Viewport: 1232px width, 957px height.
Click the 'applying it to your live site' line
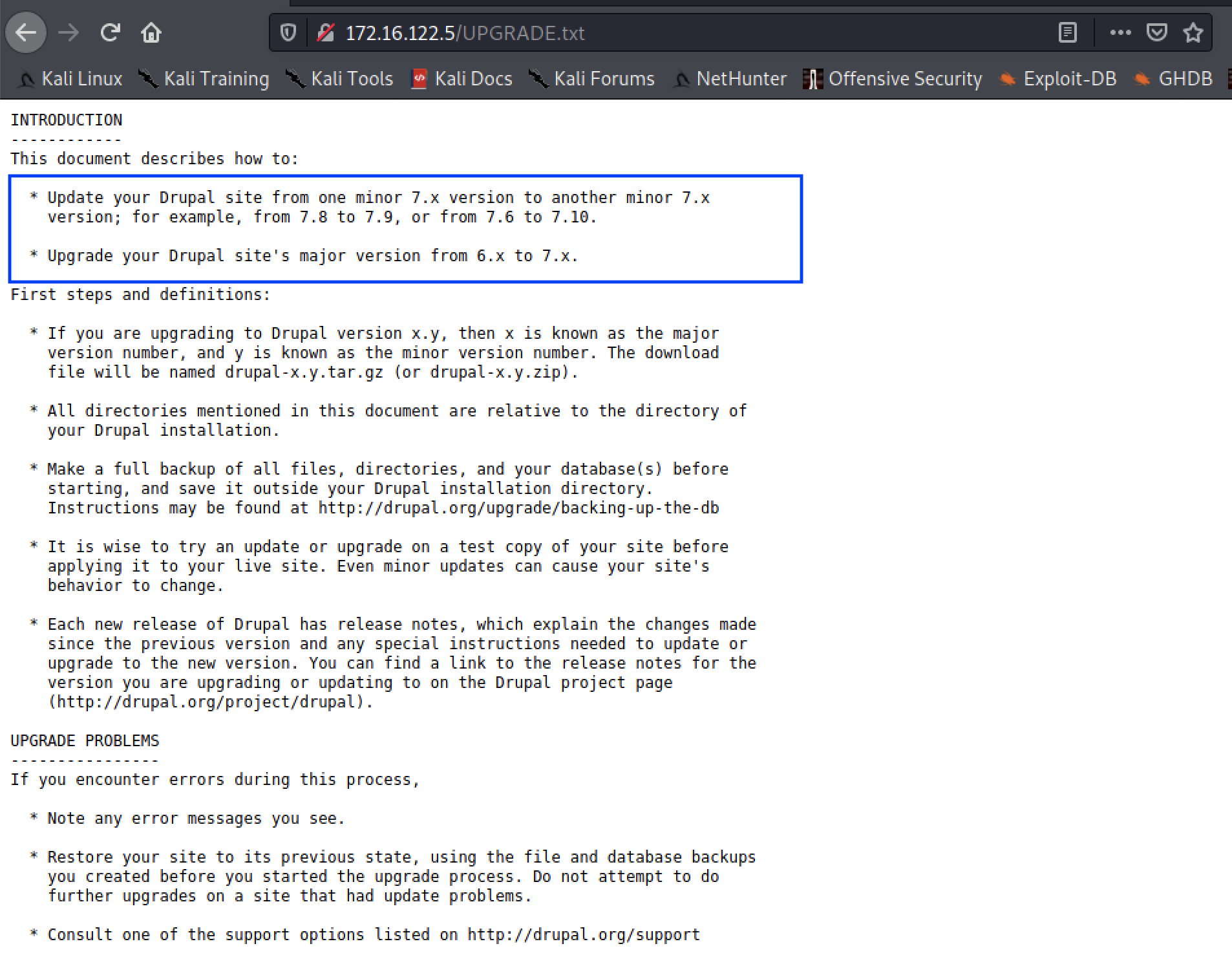(x=378, y=566)
